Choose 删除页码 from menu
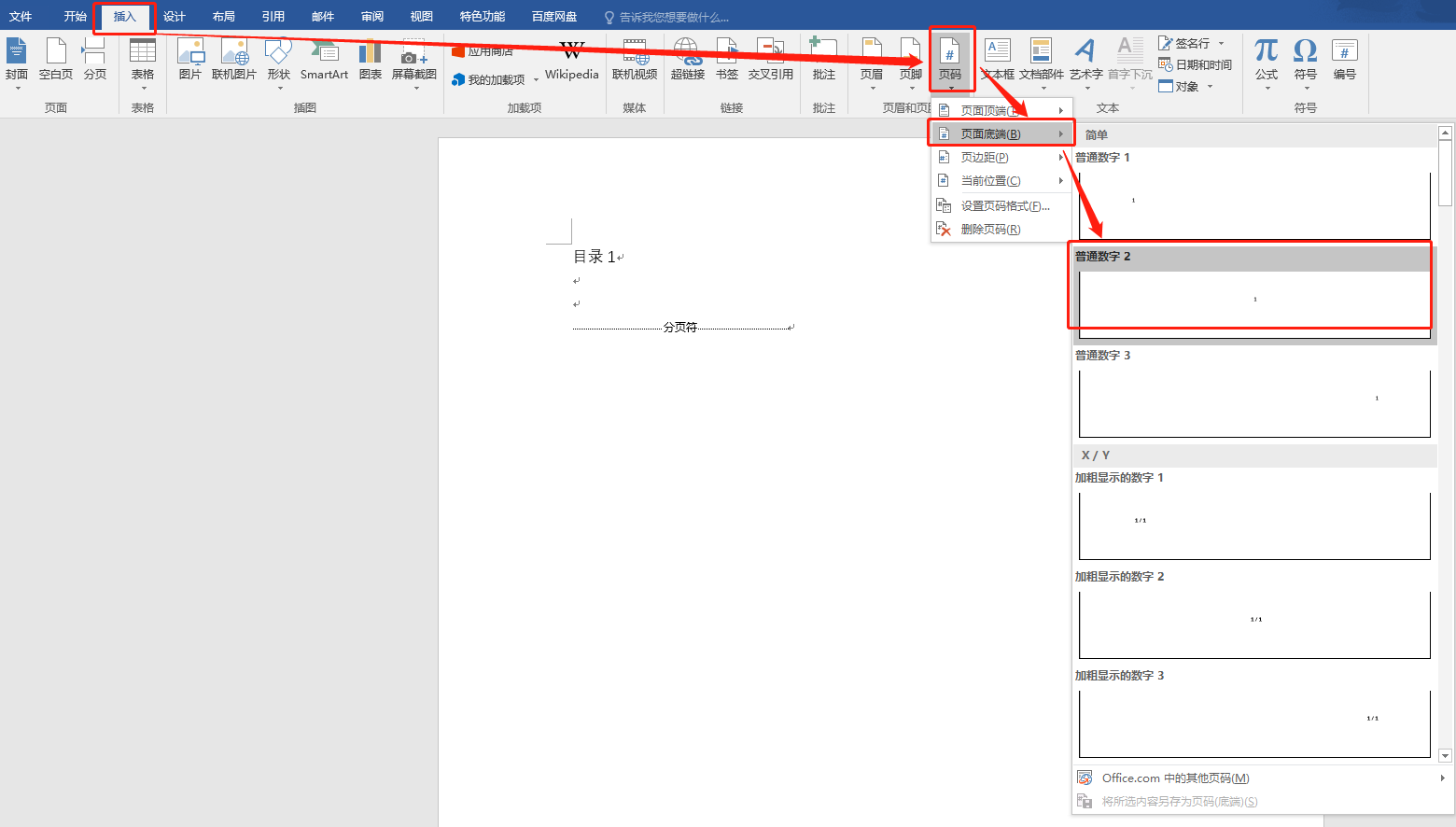This screenshot has width=1456, height=827. coord(1001,229)
